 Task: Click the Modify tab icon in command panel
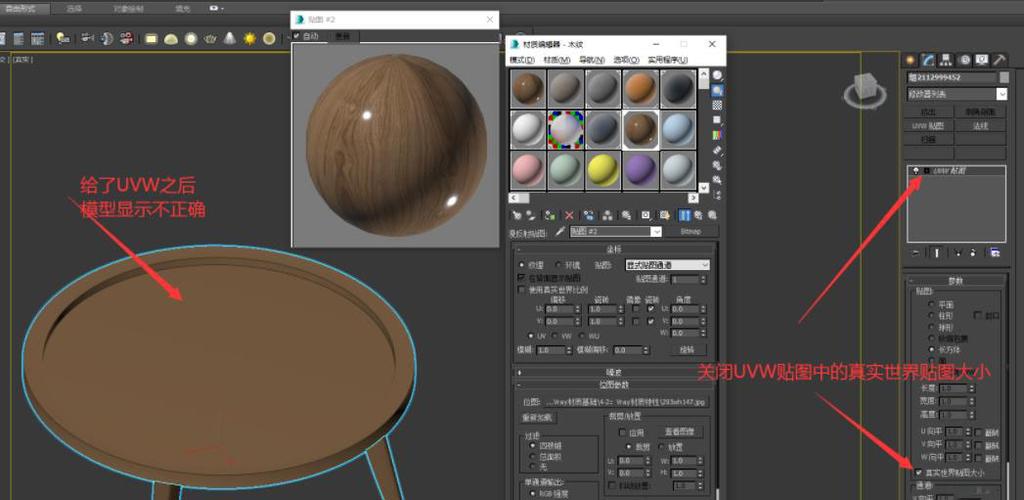click(927, 59)
